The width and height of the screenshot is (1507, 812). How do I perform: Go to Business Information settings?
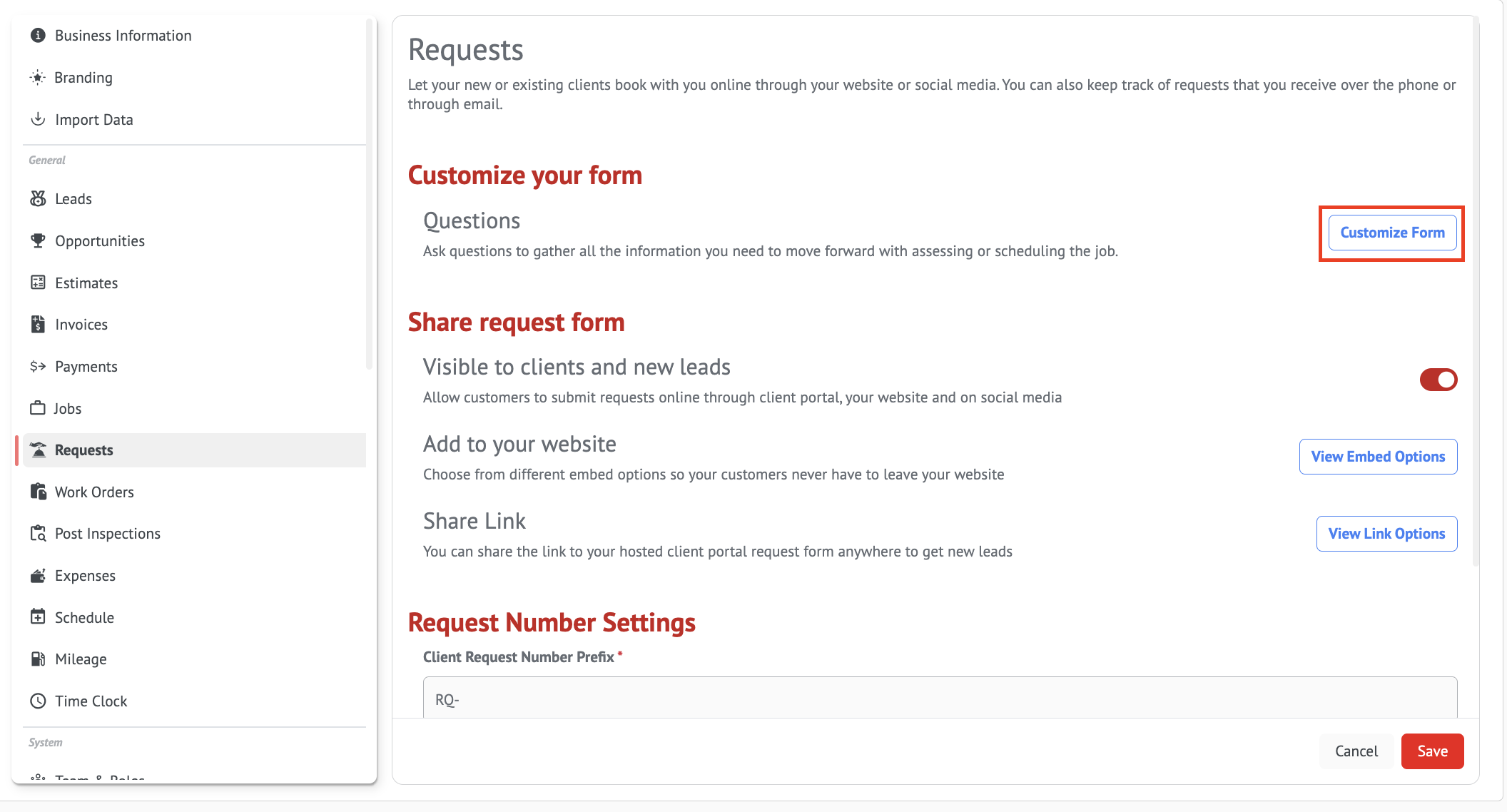[123, 36]
